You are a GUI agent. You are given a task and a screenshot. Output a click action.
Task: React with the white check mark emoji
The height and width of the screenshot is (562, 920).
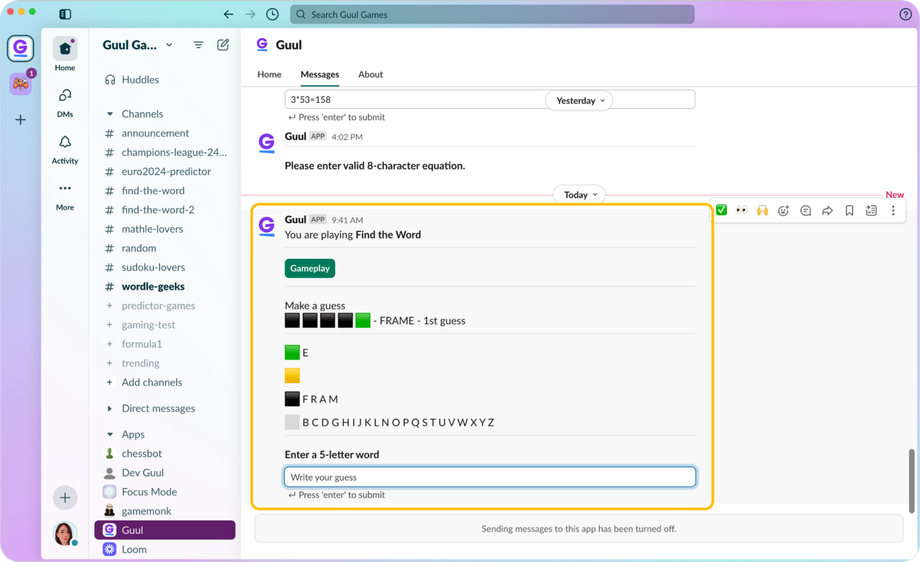[x=722, y=210]
